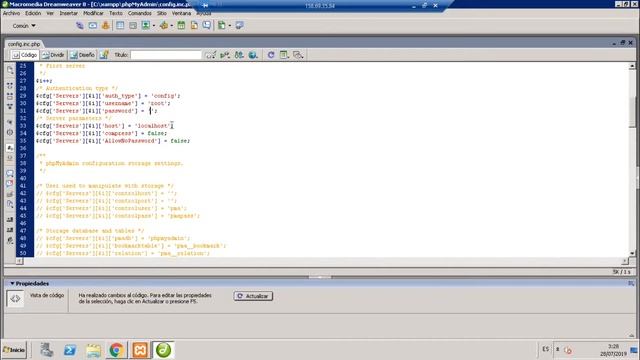Expand the Property inspector corner arrow
The height and width of the screenshot is (360, 640).
click(x=631, y=335)
